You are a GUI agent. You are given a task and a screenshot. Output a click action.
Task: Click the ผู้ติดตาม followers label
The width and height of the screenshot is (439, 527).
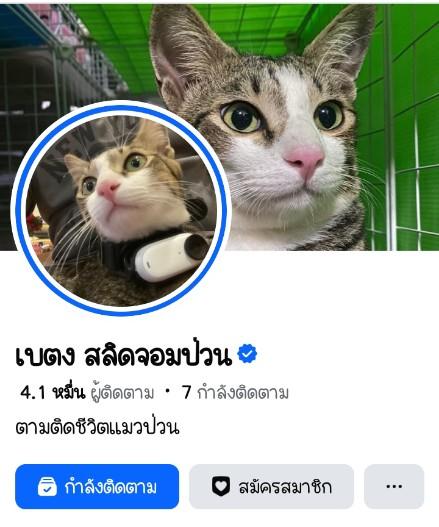(x=123, y=393)
